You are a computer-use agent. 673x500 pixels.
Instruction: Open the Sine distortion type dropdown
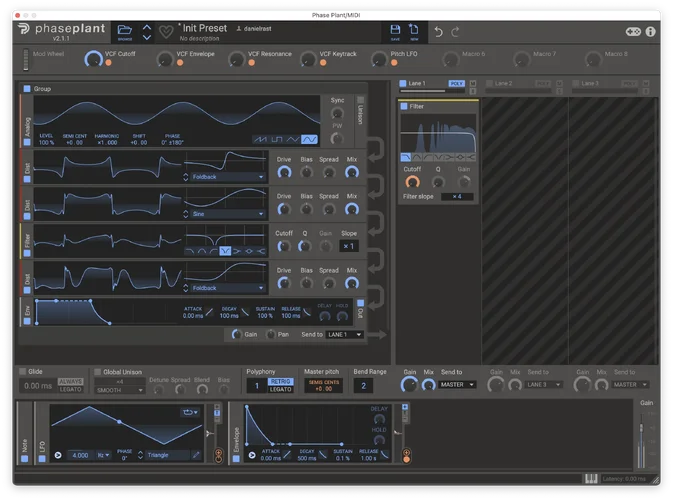[225, 213]
